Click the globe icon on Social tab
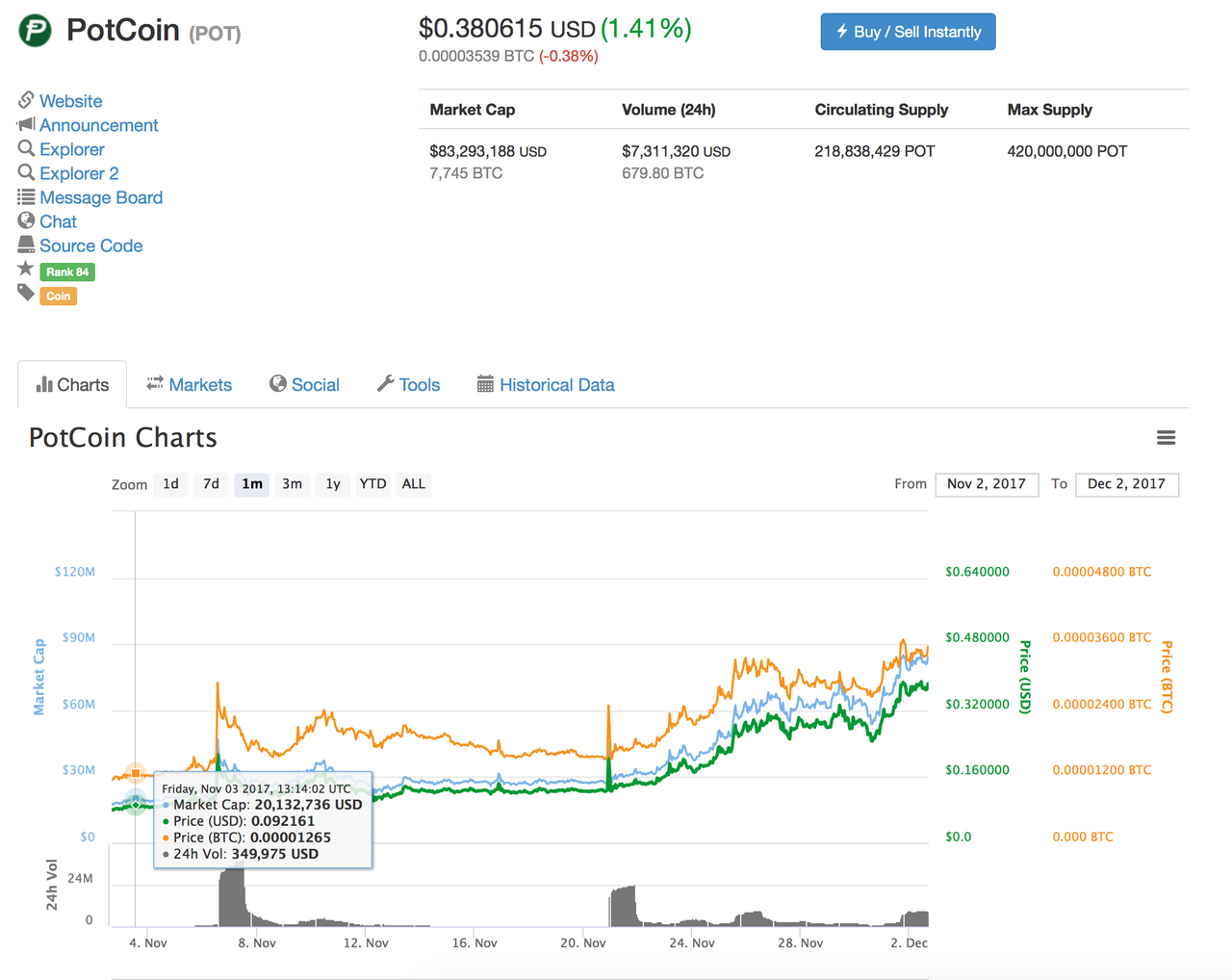1232x980 pixels. tap(278, 384)
